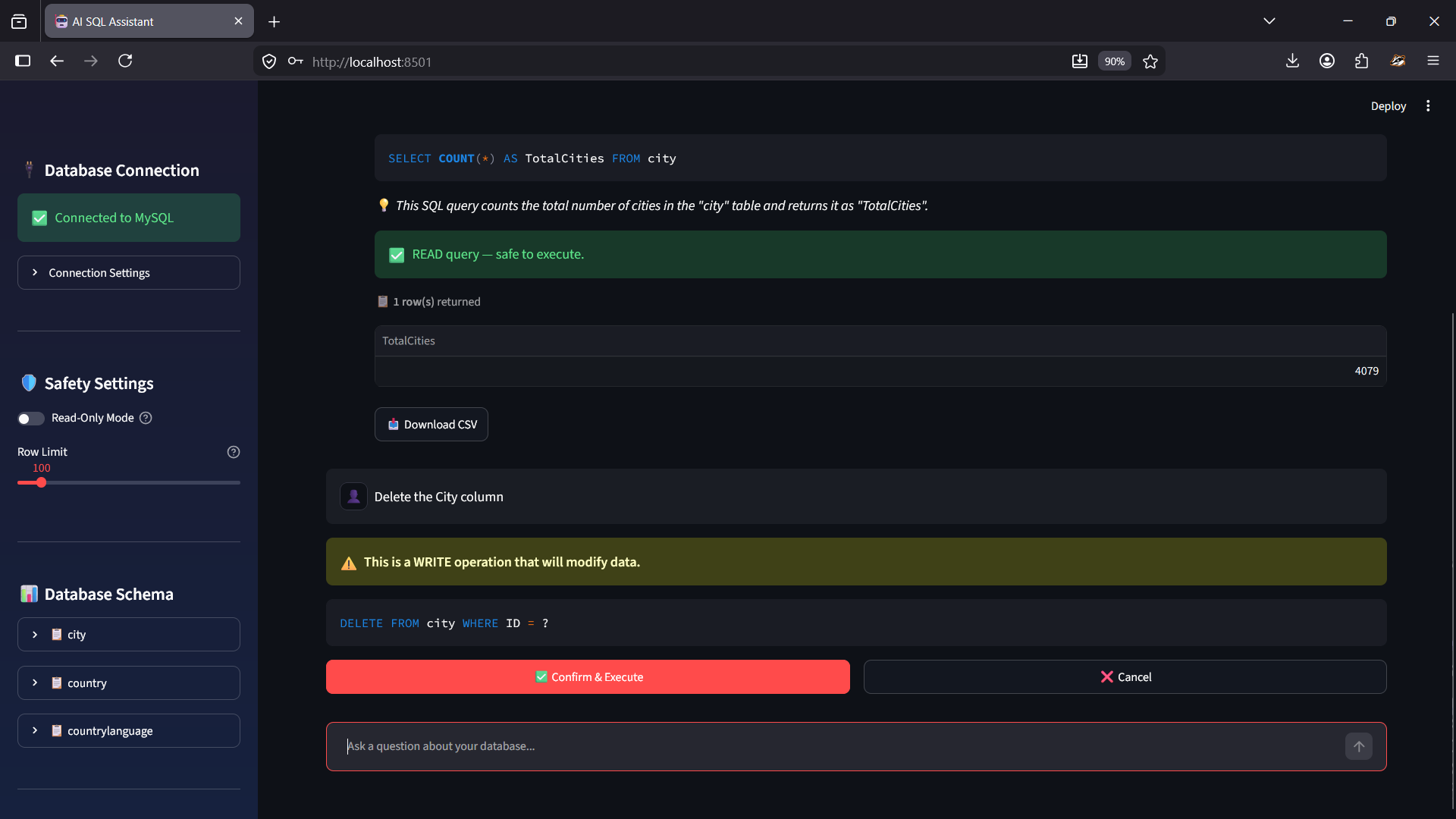Open the extensions puzzle icon

[x=1362, y=61]
